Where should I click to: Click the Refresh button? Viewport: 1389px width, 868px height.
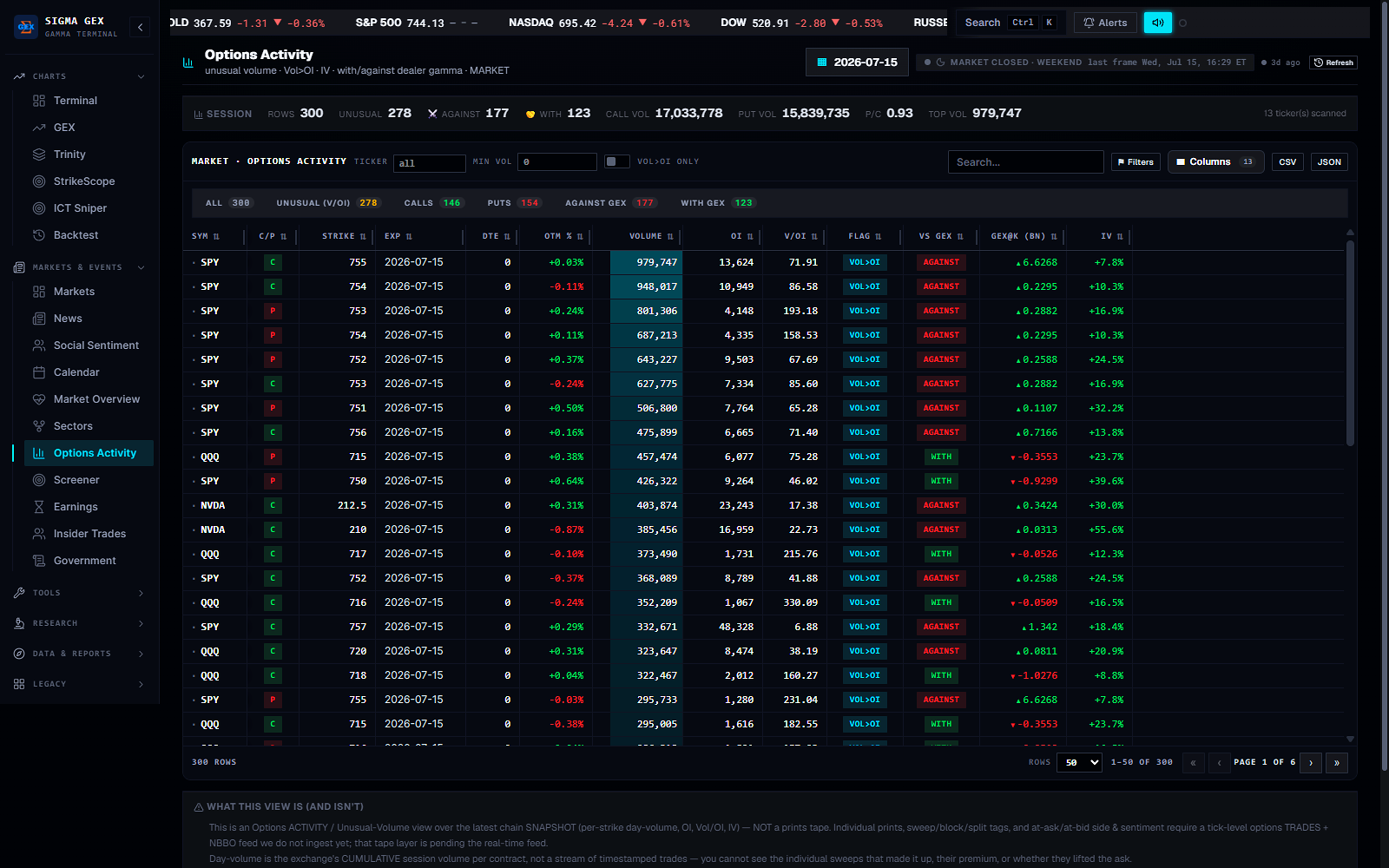(1333, 62)
